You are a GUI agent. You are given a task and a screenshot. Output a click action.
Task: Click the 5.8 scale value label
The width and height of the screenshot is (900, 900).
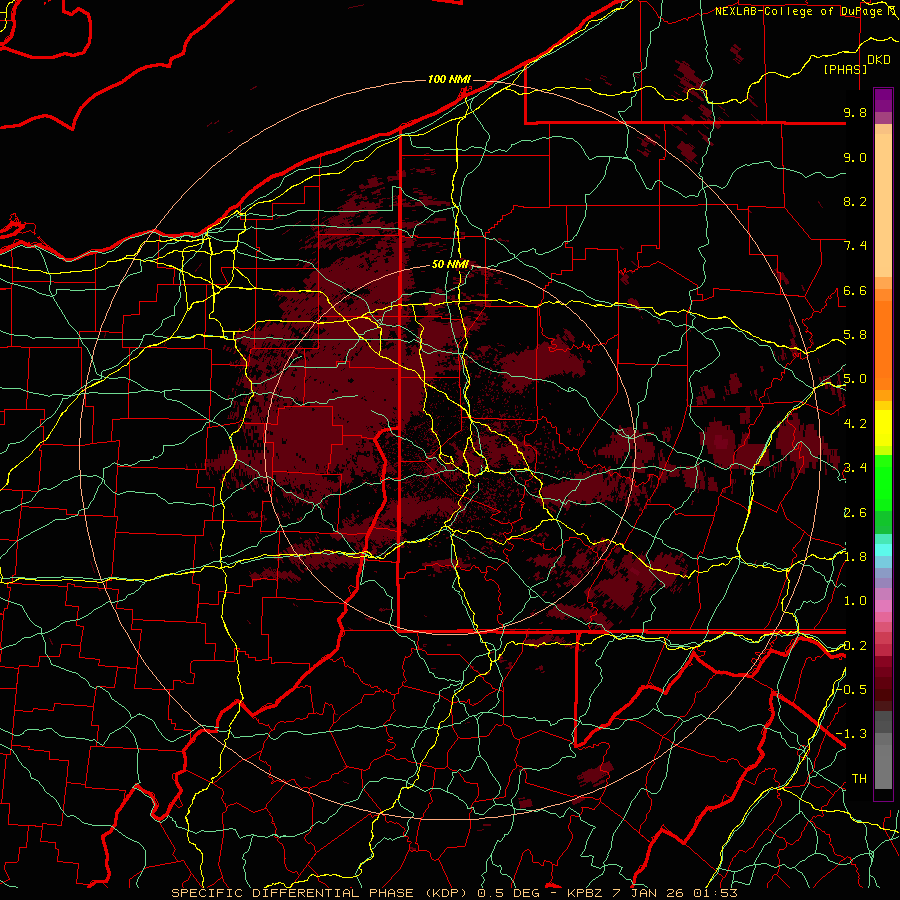click(x=855, y=335)
